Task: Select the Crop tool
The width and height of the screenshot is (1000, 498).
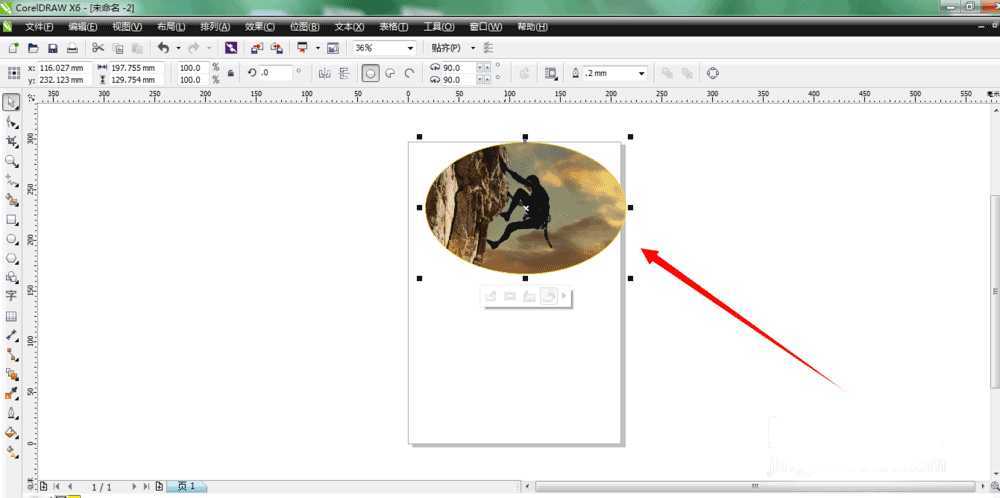Action: (x=11, y=141)
